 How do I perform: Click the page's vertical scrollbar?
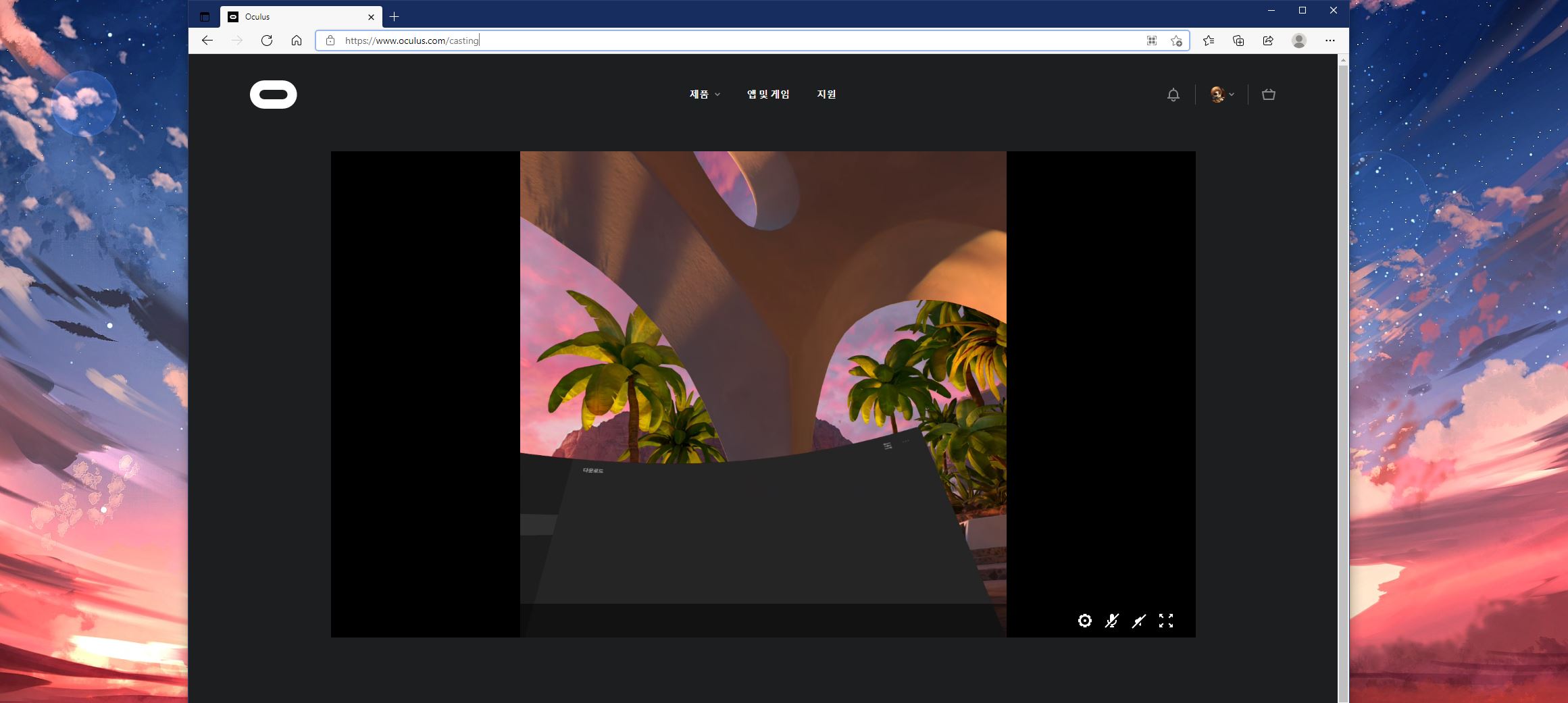(1344, 385)
